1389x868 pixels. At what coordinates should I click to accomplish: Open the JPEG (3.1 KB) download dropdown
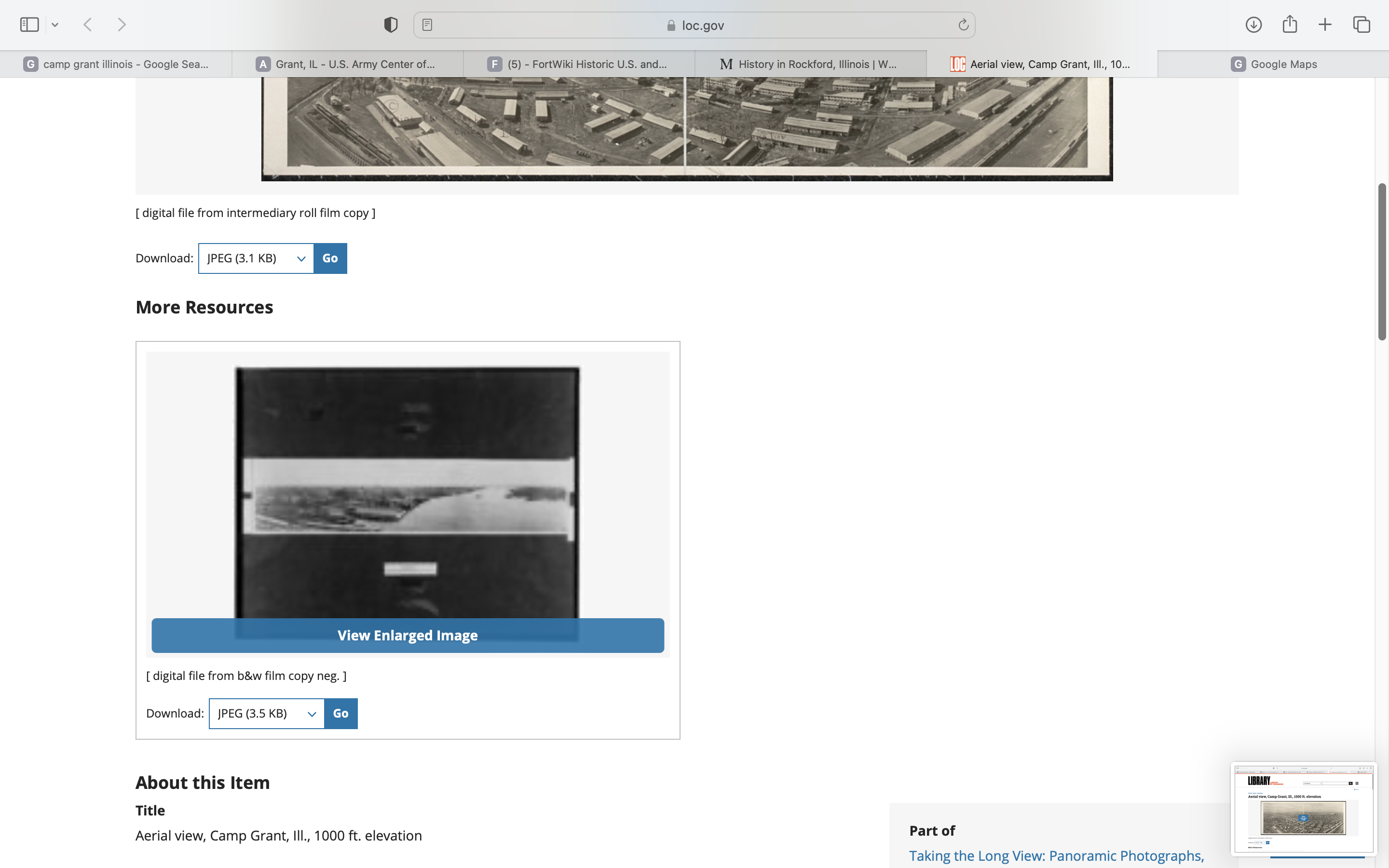coord(256,258)
